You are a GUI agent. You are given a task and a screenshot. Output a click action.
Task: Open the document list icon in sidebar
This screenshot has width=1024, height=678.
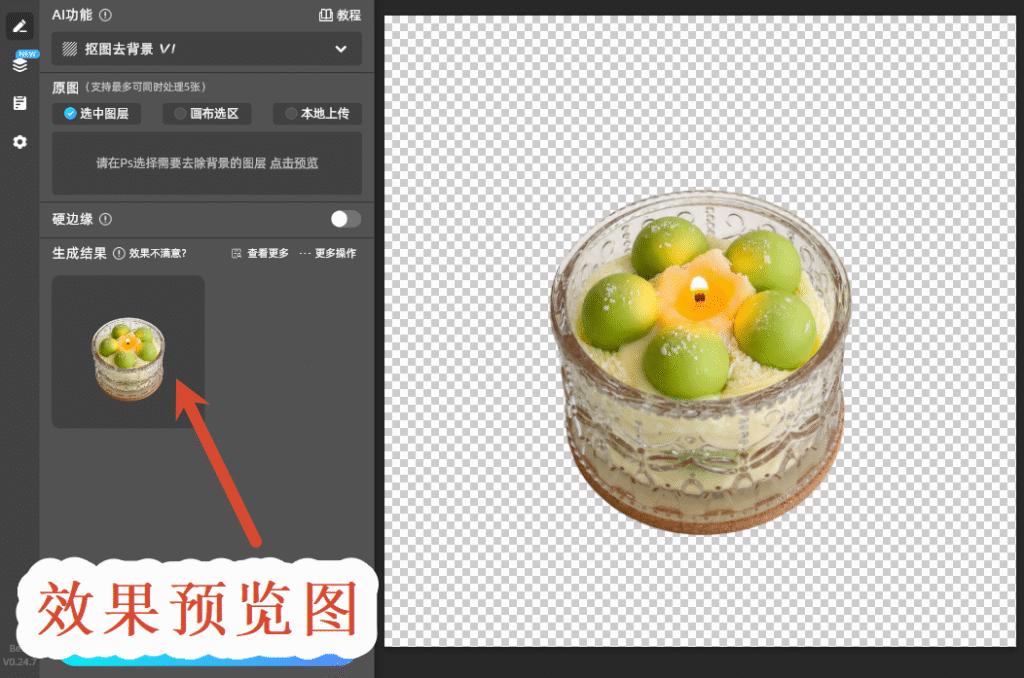pyautogui.click(x=20, y=103)
